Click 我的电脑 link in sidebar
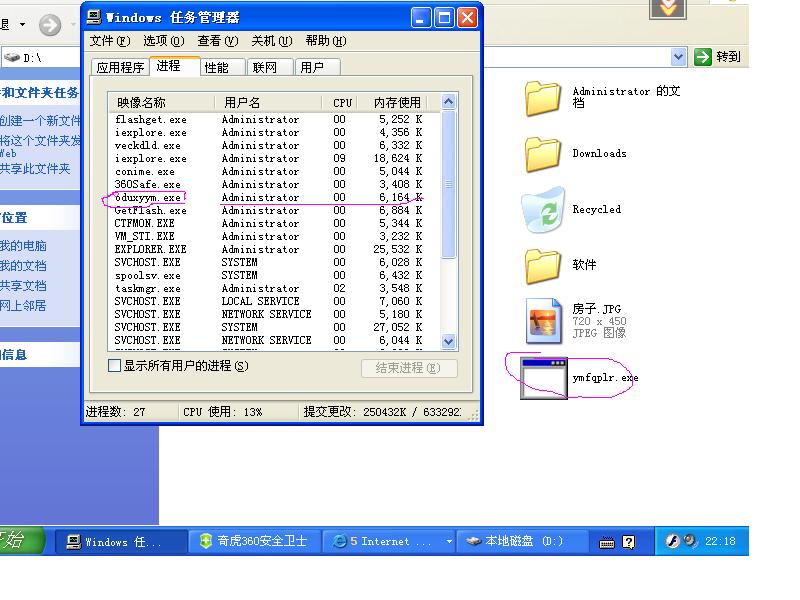This screenshot has width=800, height=600. (23, 246)
